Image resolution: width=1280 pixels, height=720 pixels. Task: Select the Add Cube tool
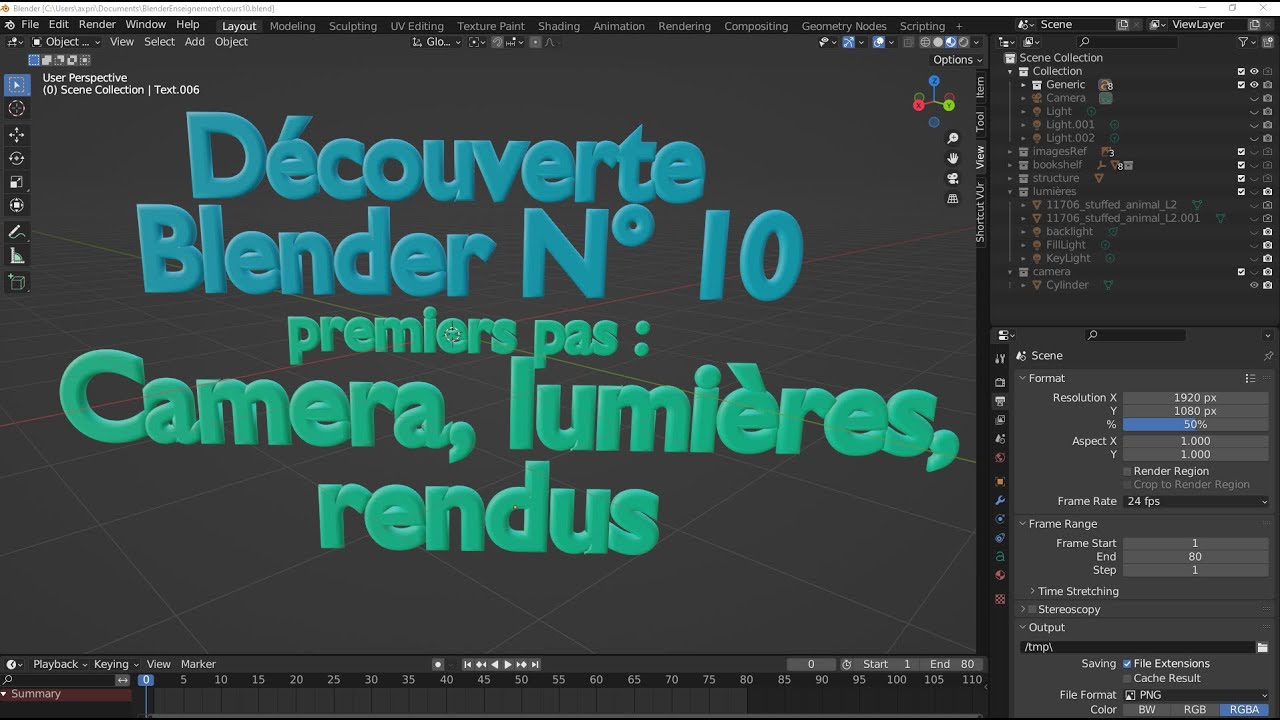coord(17,283)
